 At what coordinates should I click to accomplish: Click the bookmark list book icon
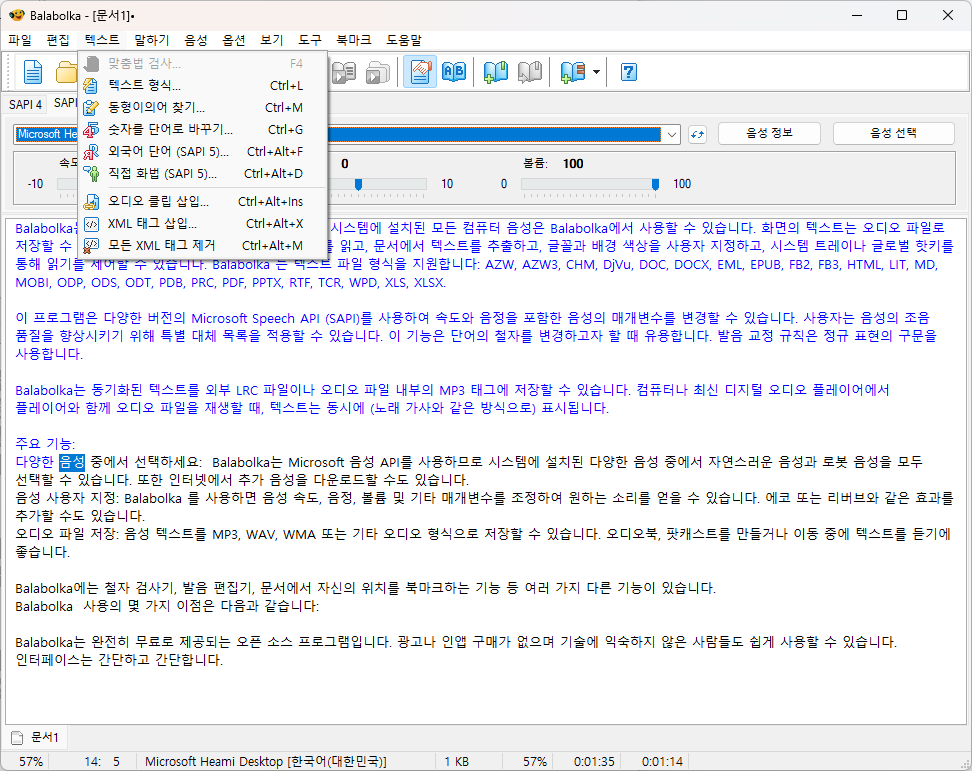point(572,72)
